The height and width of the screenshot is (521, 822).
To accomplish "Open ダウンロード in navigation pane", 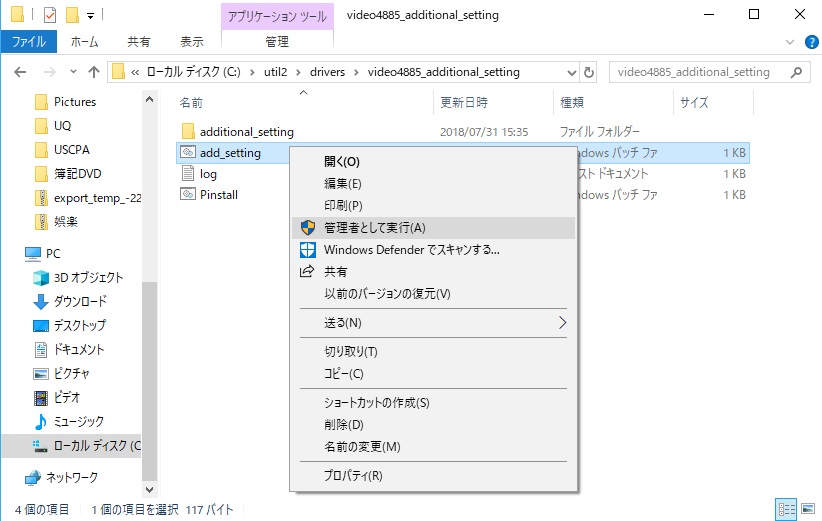I will (x=80, y=301).
